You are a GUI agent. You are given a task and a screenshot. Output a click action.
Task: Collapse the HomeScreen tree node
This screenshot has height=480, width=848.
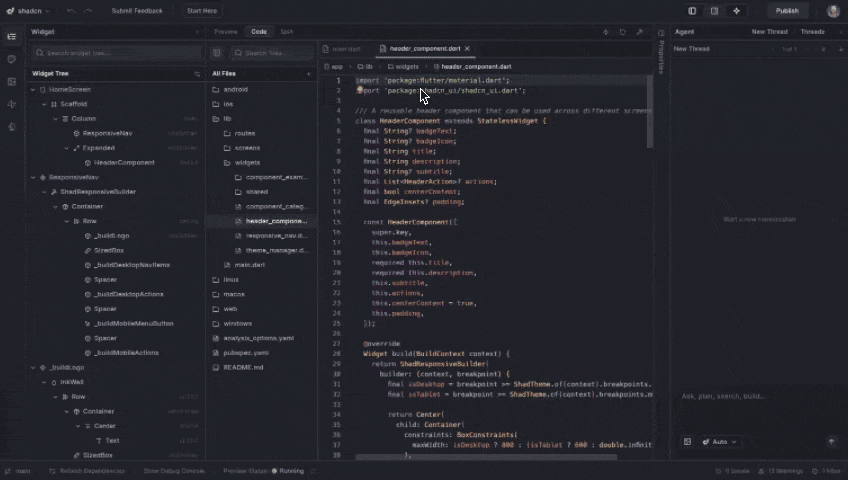pos(33,90)
